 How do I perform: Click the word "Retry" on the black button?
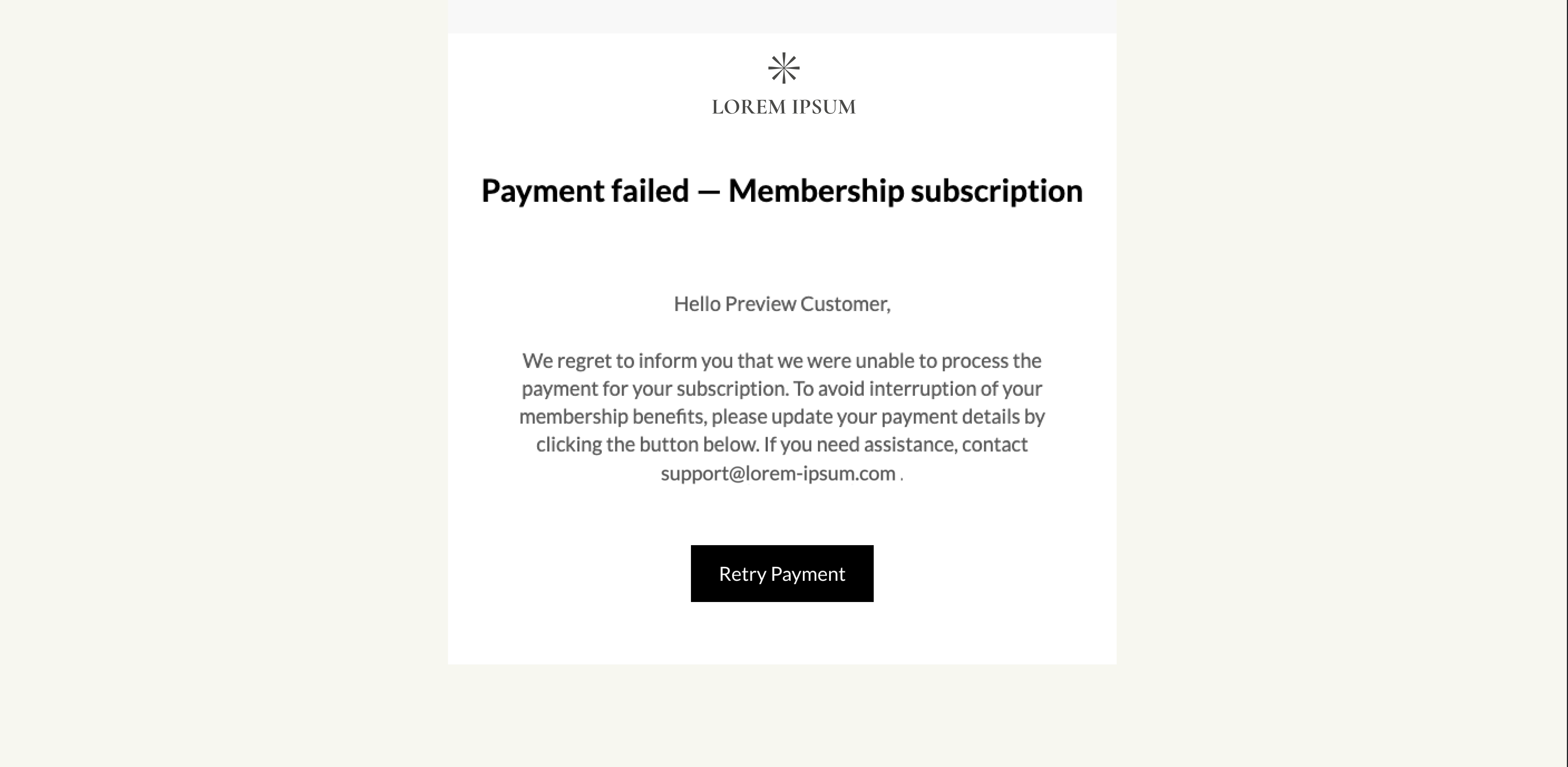[742, 574]
